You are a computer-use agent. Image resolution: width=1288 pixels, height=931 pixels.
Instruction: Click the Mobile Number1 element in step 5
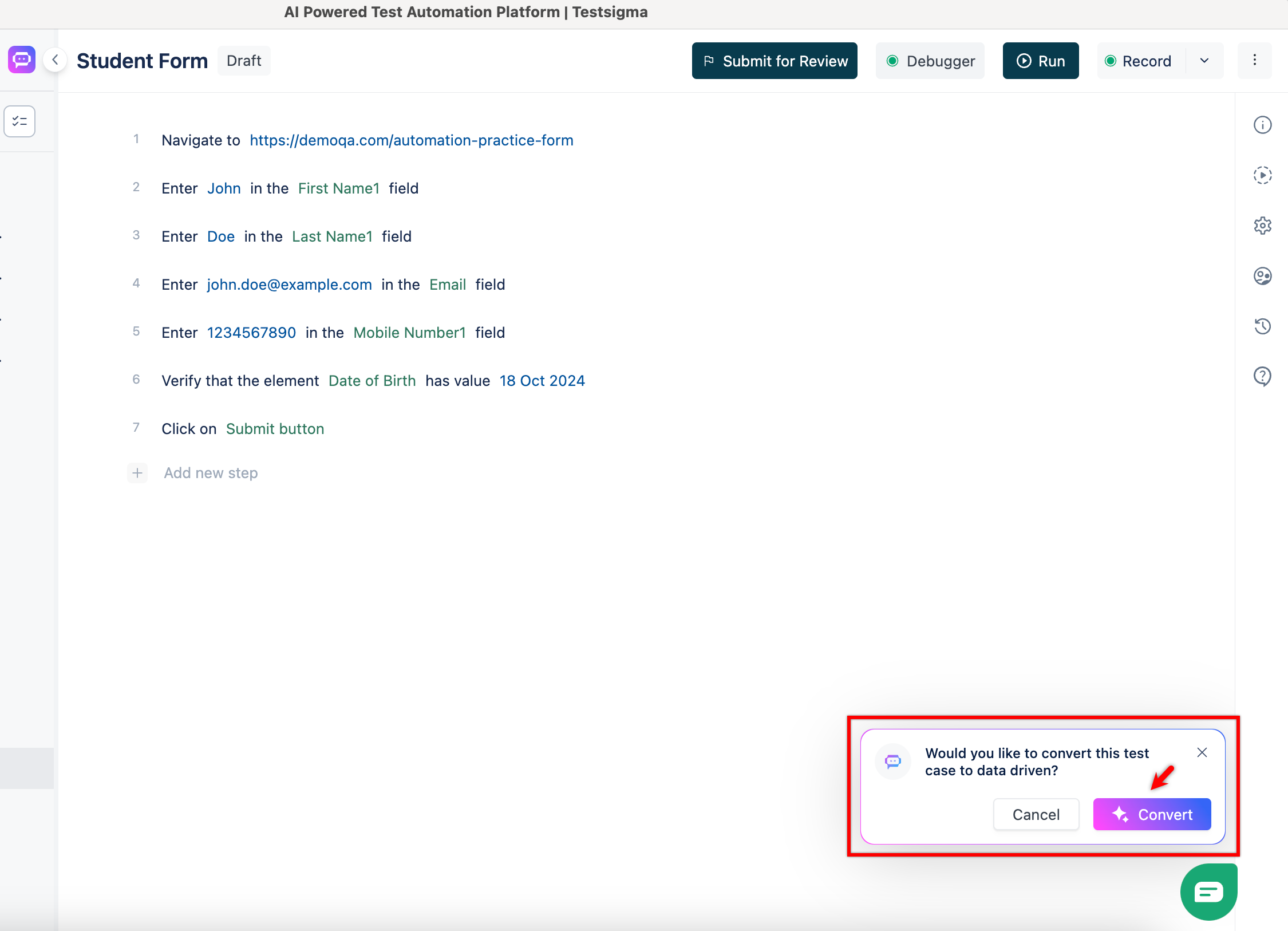click(x=410, y=333)
